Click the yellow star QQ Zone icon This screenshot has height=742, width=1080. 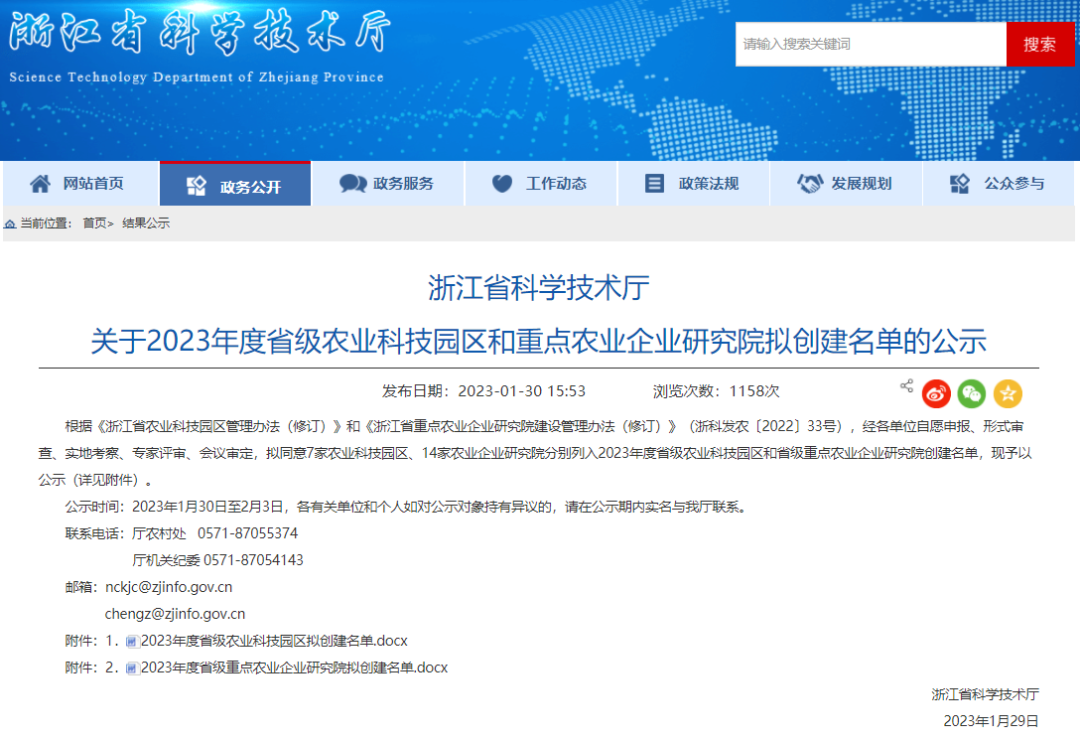pos(1007,393)
